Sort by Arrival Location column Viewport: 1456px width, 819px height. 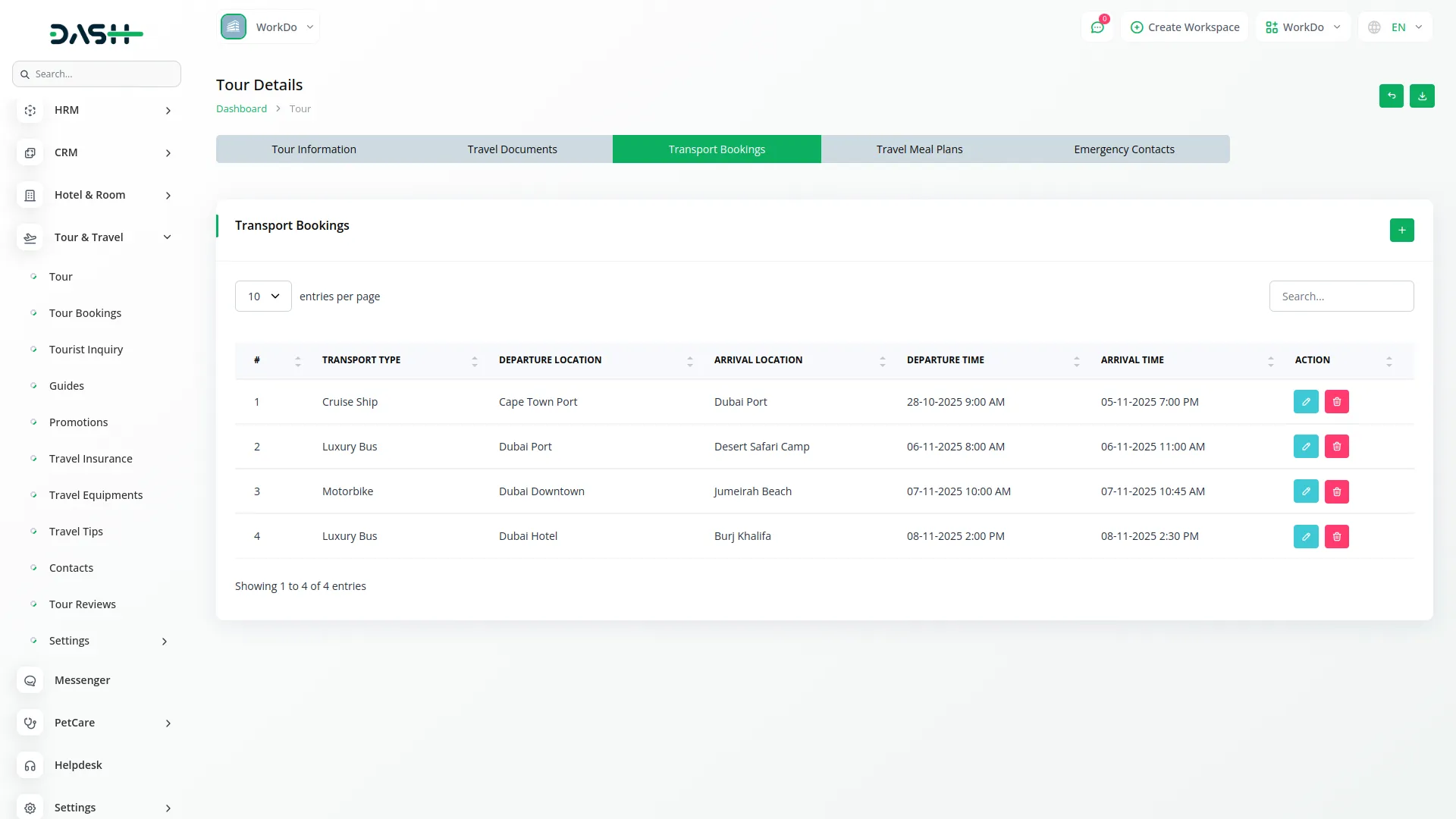[x=883, y=362]
